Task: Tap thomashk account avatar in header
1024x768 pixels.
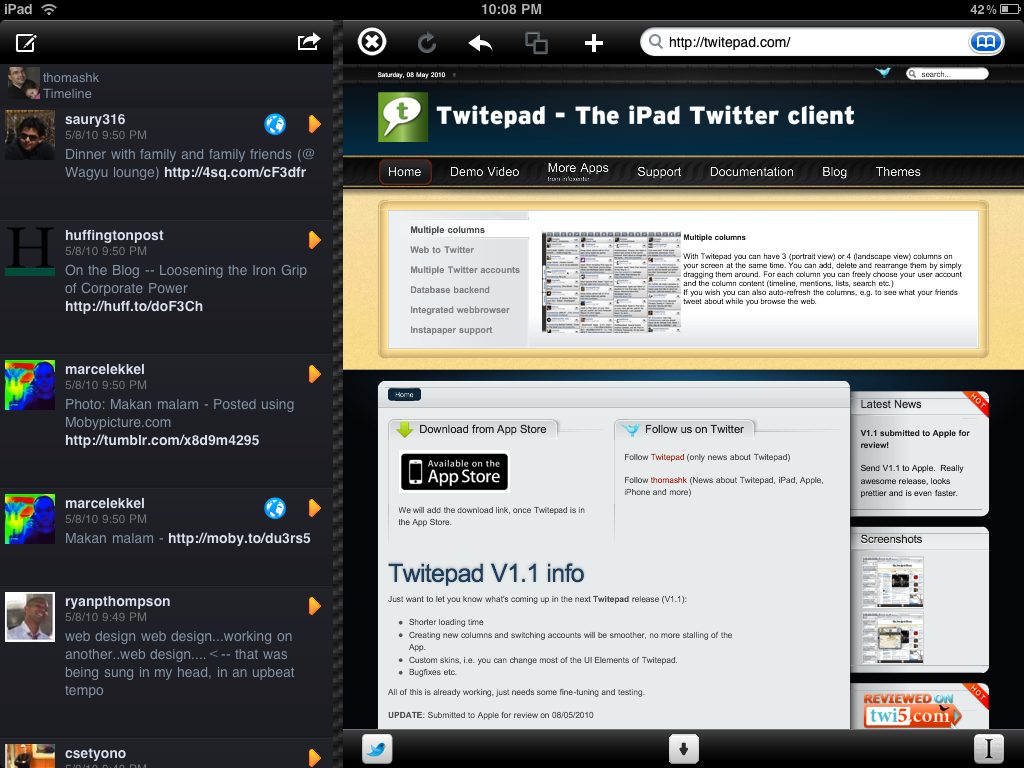Action: 24,83
